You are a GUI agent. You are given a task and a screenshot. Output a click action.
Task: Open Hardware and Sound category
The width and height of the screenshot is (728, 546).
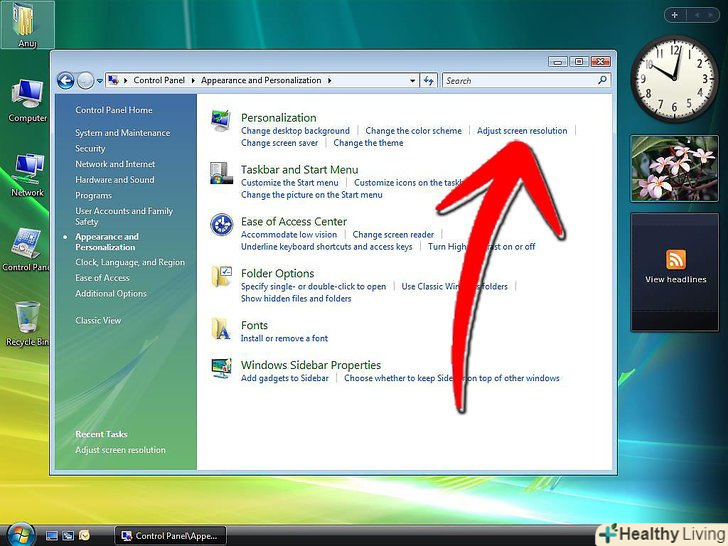click(115, 180)
